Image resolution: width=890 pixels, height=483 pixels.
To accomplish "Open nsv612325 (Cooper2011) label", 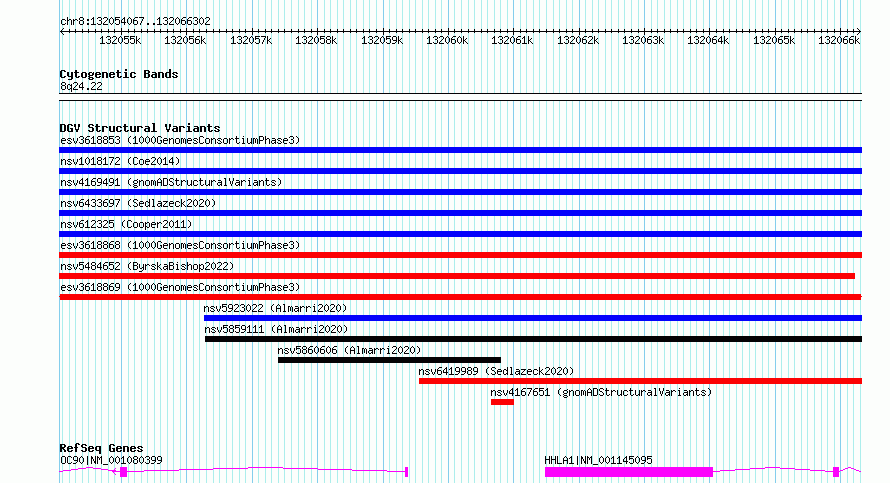I will pos(127,224).
